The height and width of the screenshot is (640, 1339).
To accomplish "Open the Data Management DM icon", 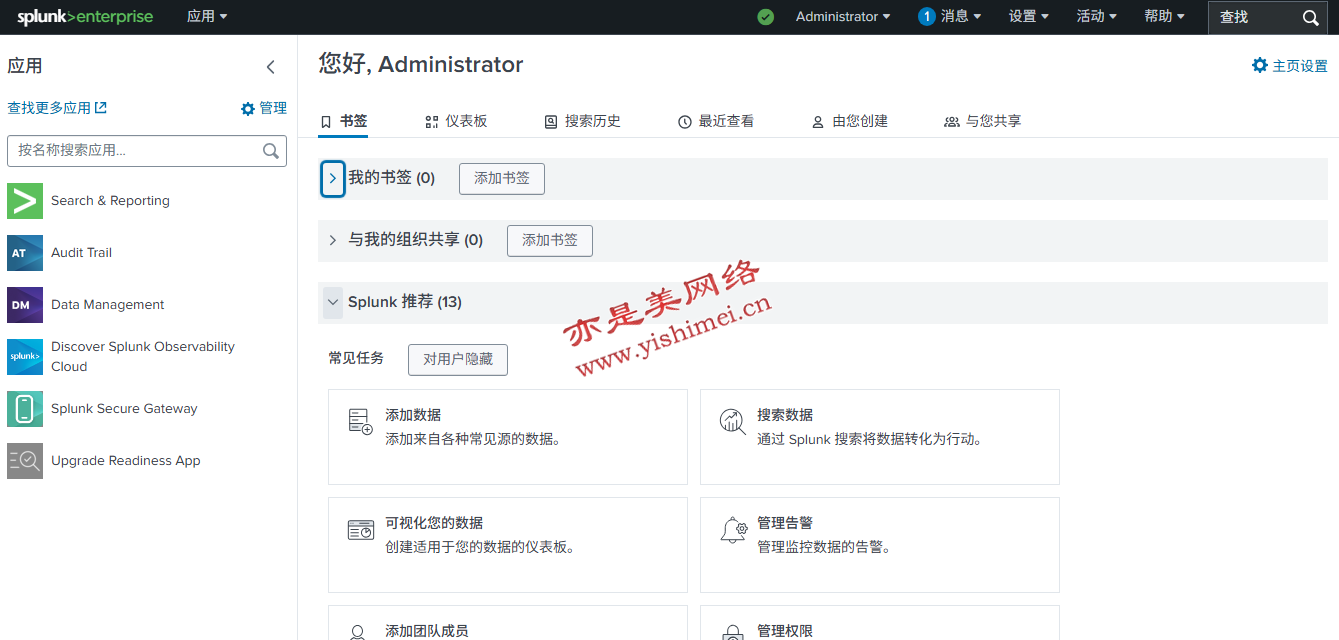I will pos(25,305).
